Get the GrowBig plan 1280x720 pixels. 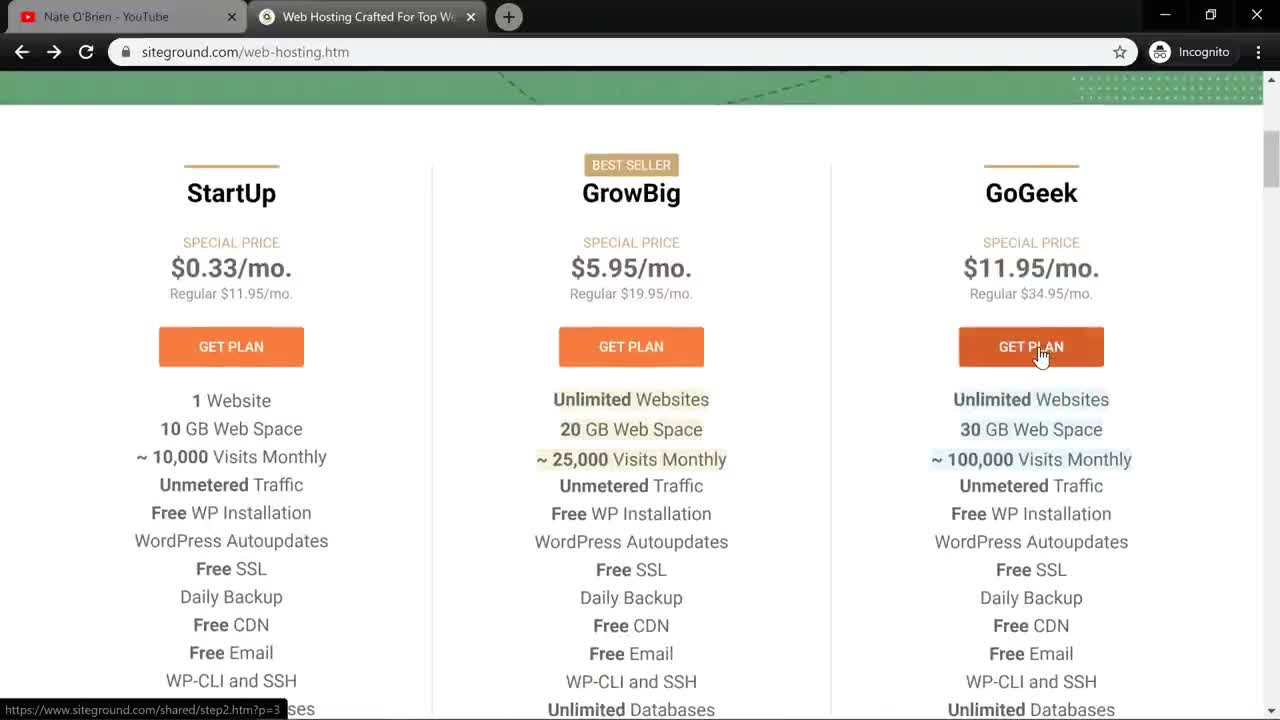pos(631,347)
